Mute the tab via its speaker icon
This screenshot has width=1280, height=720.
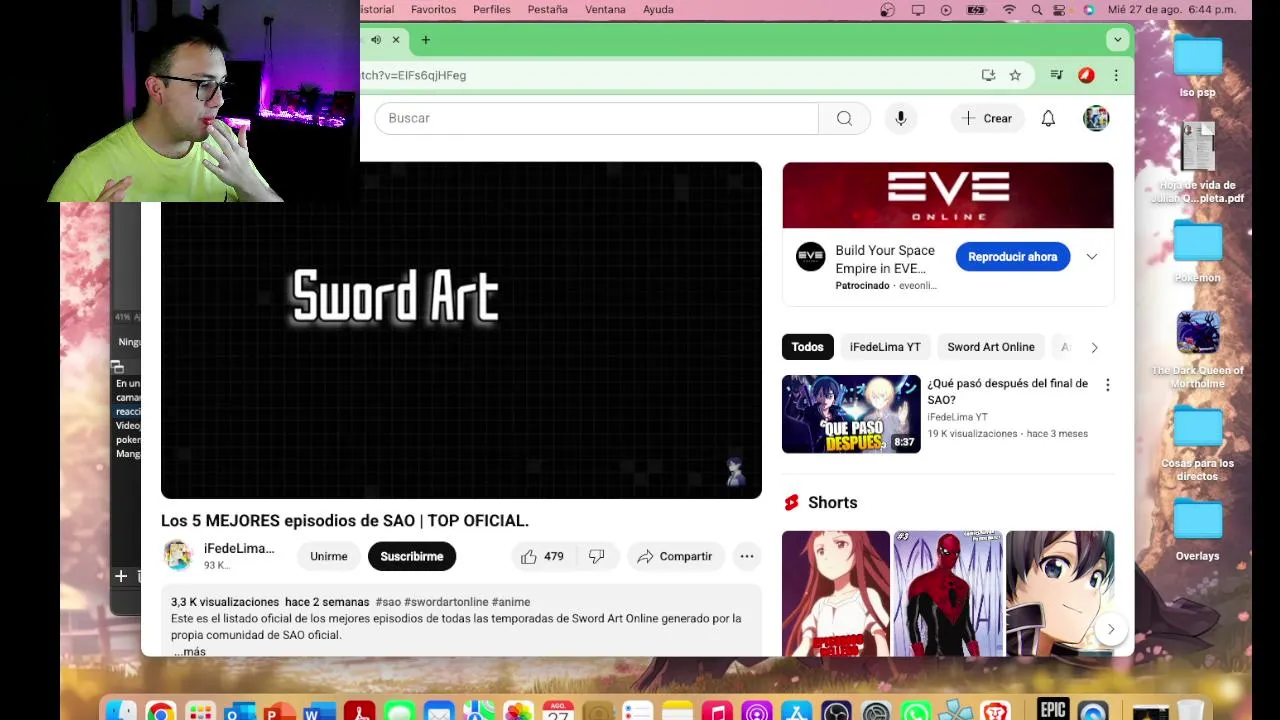coord(375,40)
